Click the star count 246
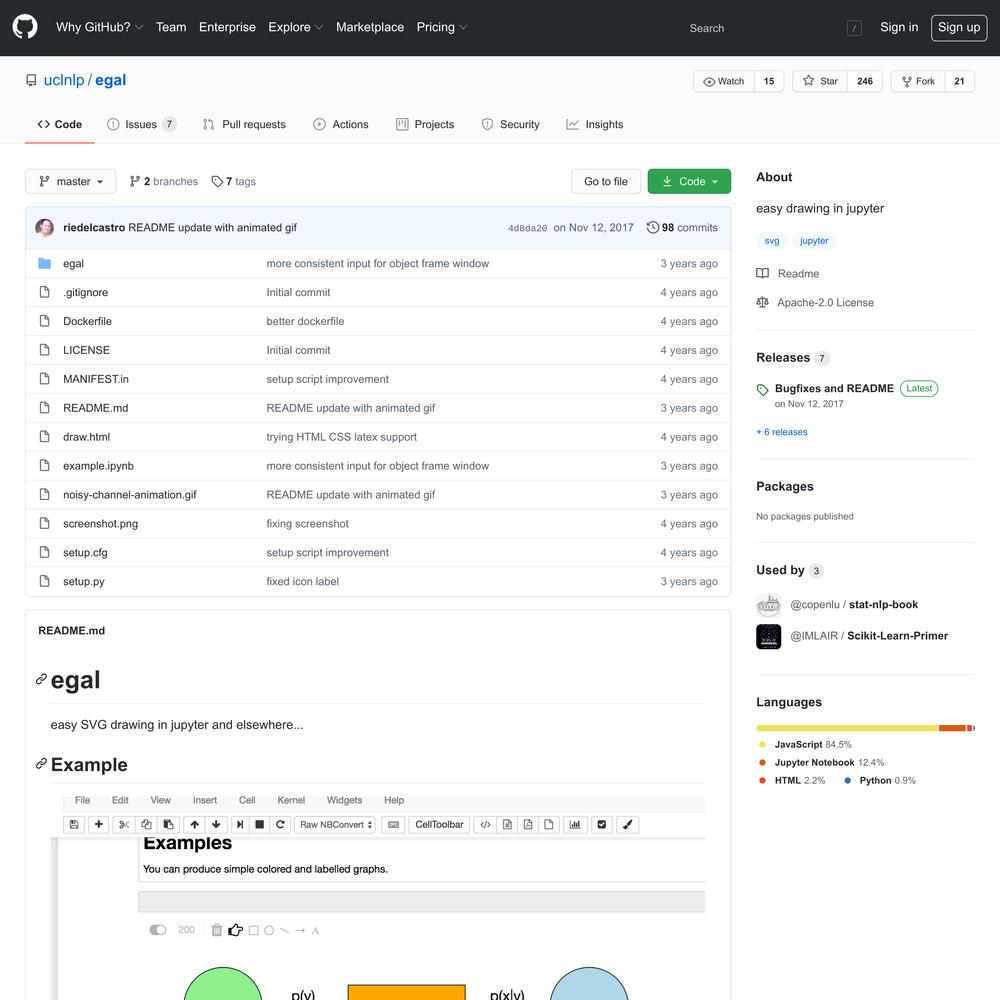 865,81
